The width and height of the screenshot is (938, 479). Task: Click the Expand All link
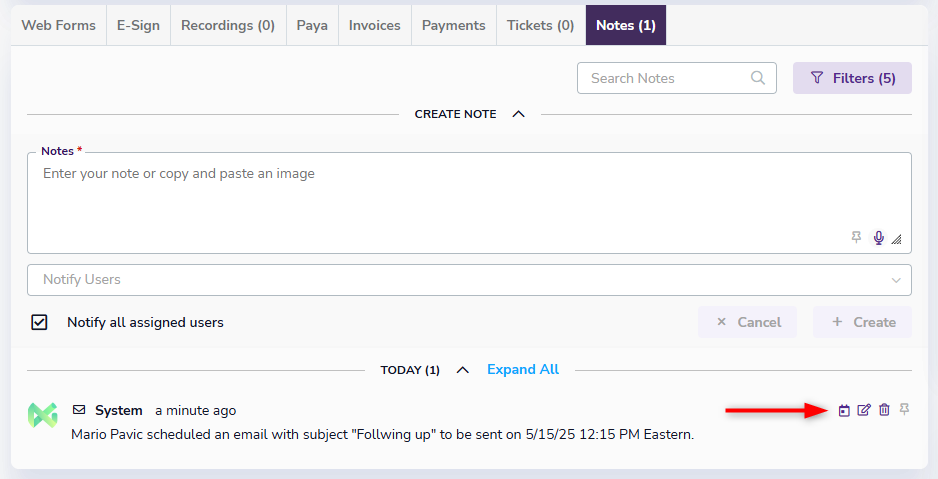[523, 370]
